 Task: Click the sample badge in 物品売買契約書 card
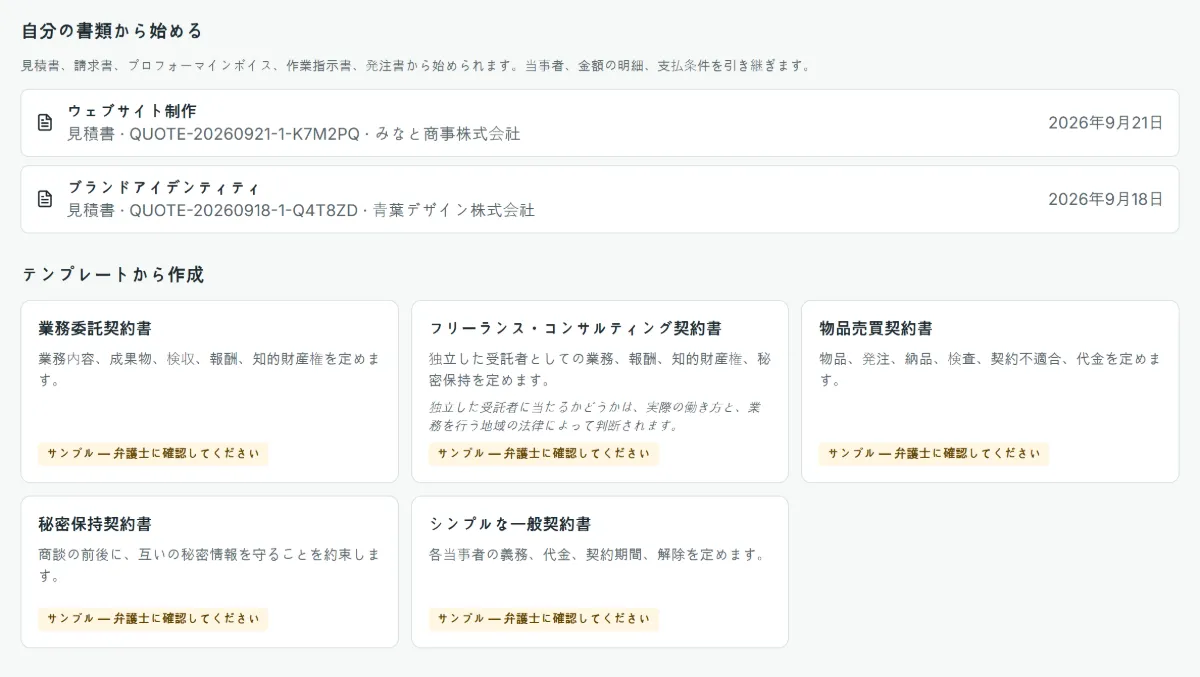coord(934,453)
